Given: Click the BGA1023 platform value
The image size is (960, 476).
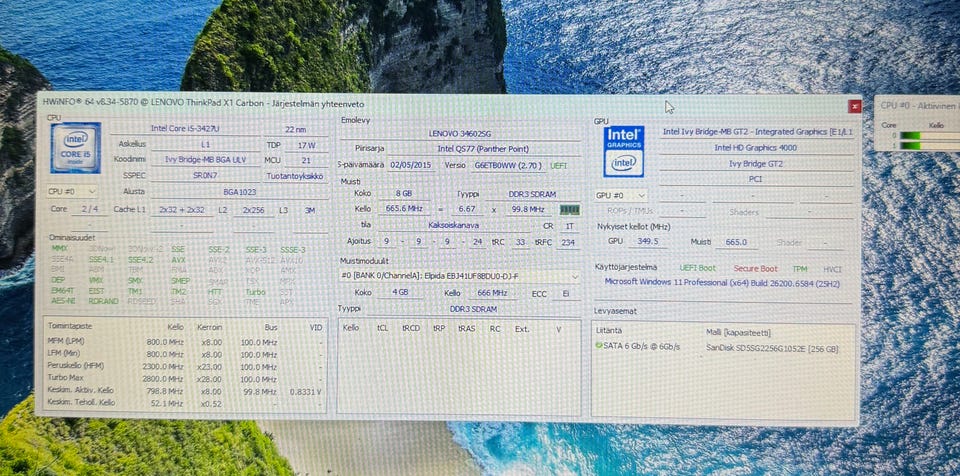Looking at the screenshot, I should pos(240,191).
